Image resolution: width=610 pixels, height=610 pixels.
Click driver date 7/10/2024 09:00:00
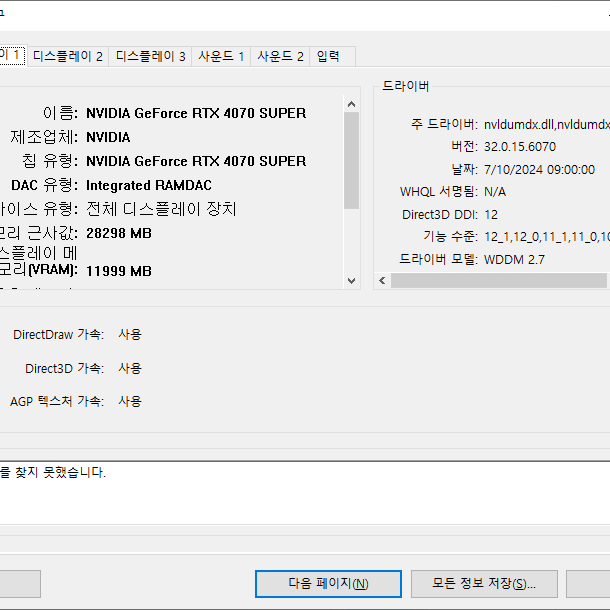point(539,170)
